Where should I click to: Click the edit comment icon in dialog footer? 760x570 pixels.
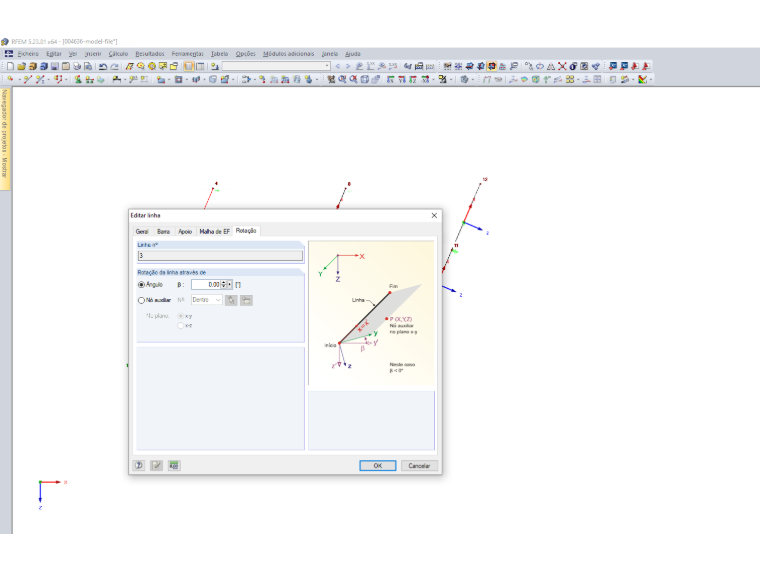(157, 466)
